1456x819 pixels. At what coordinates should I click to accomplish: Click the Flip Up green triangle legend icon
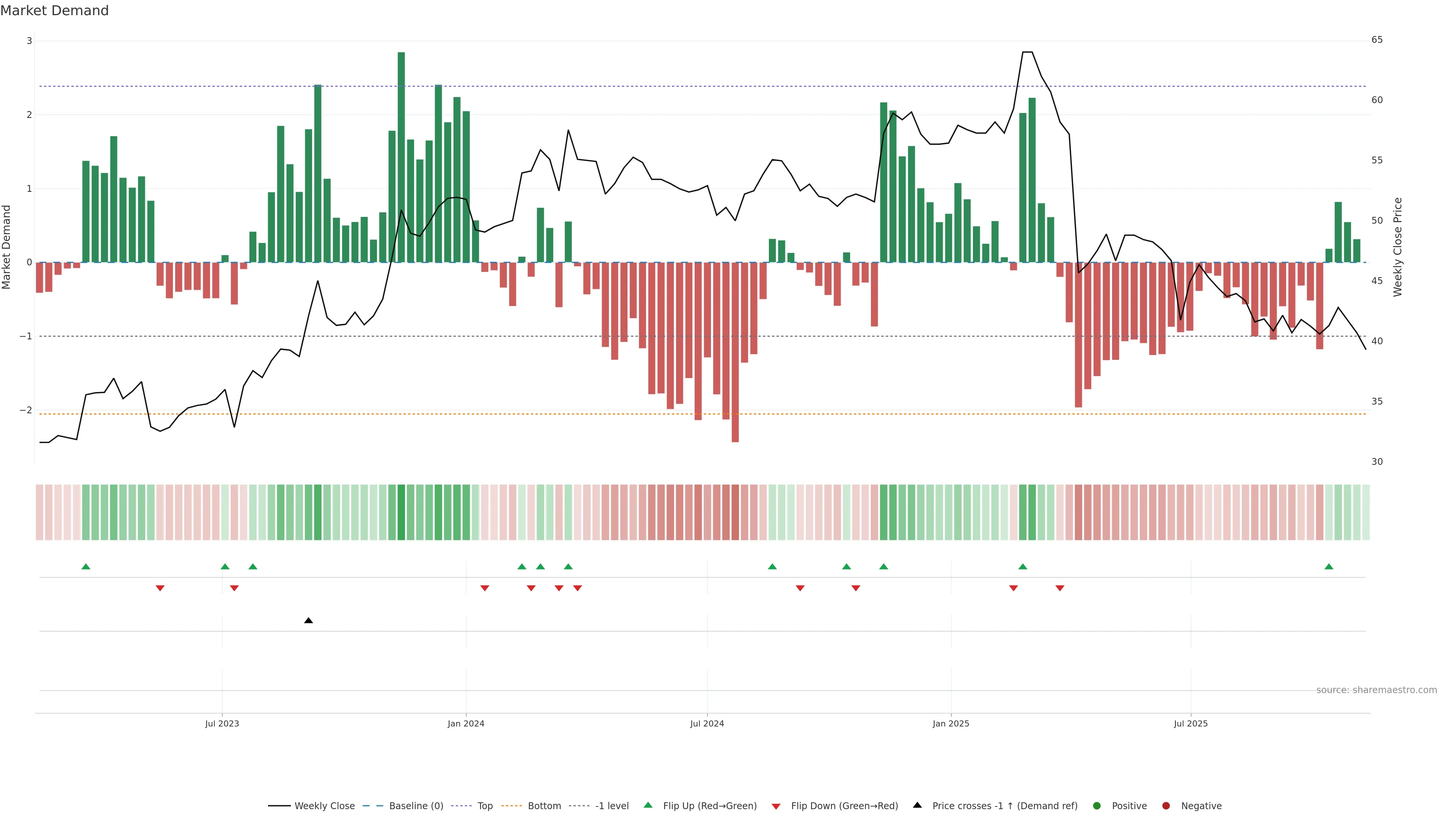coord(648,805)
